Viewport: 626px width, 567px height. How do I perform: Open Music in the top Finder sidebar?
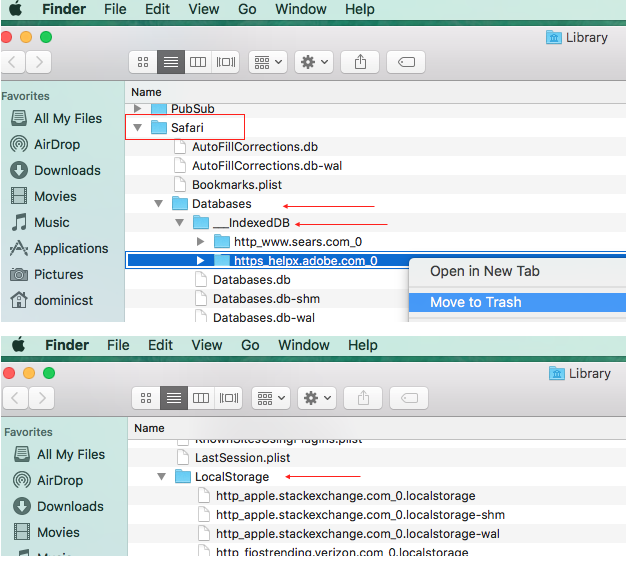pos(40,222)
